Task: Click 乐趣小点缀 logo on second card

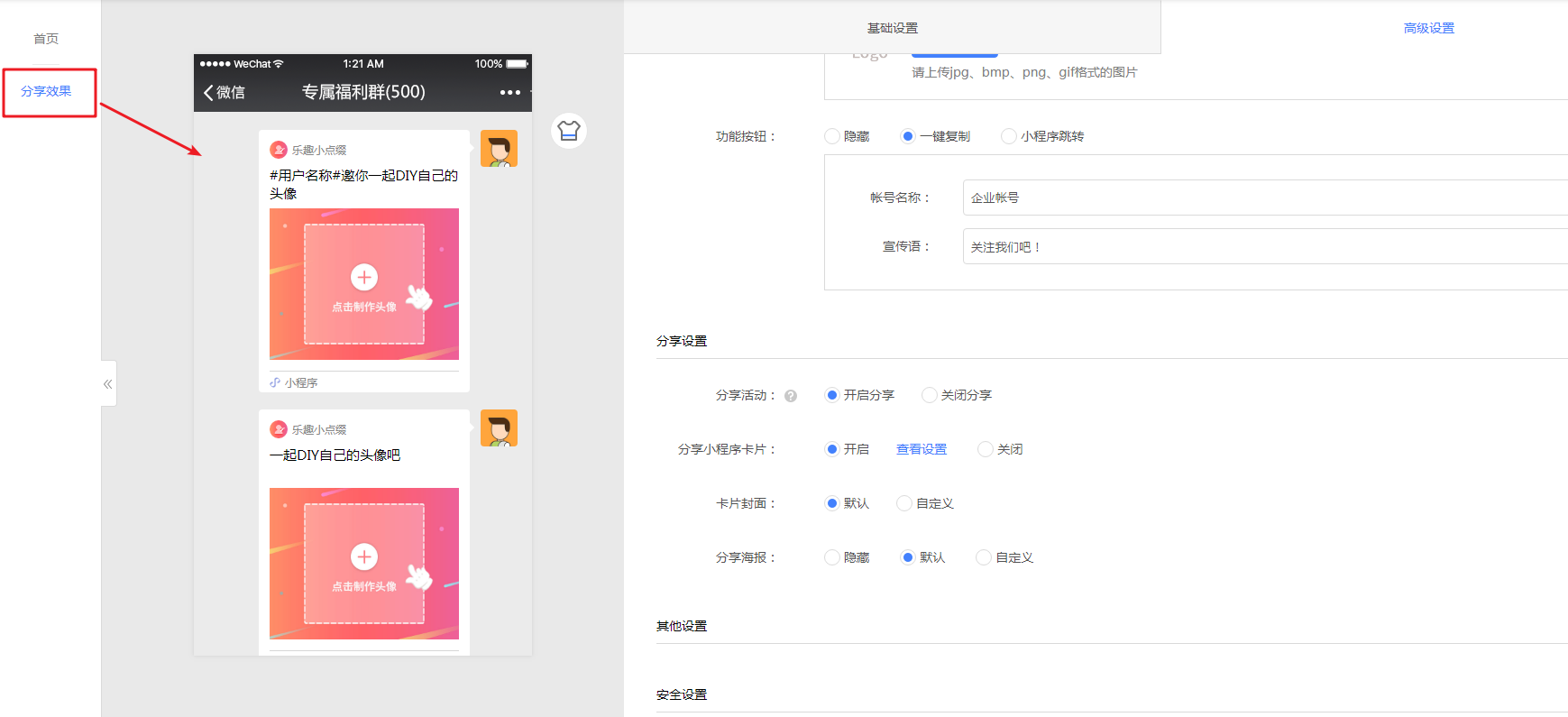Action: coord(279,429)
